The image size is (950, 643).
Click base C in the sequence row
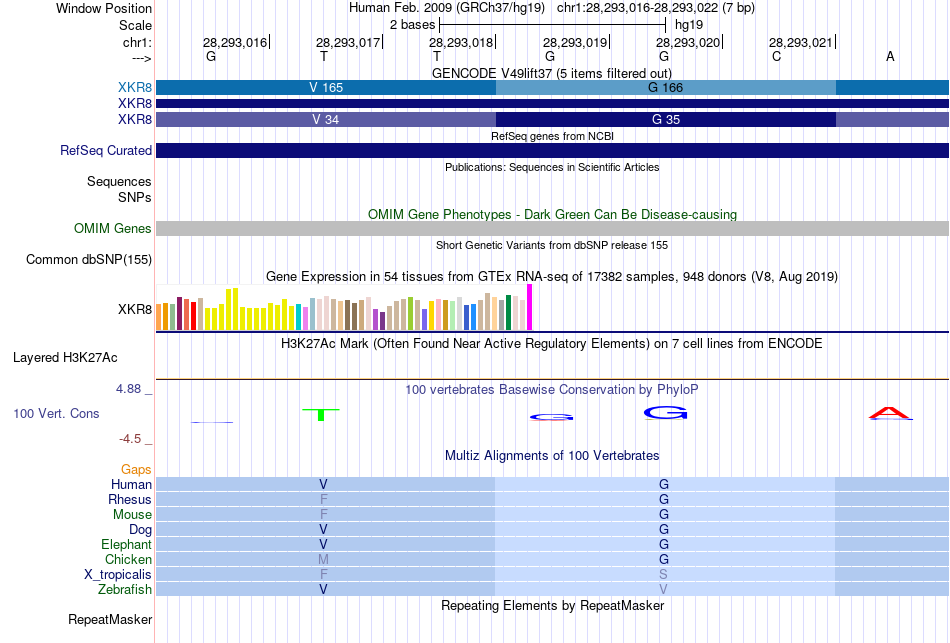pos(777,56)
